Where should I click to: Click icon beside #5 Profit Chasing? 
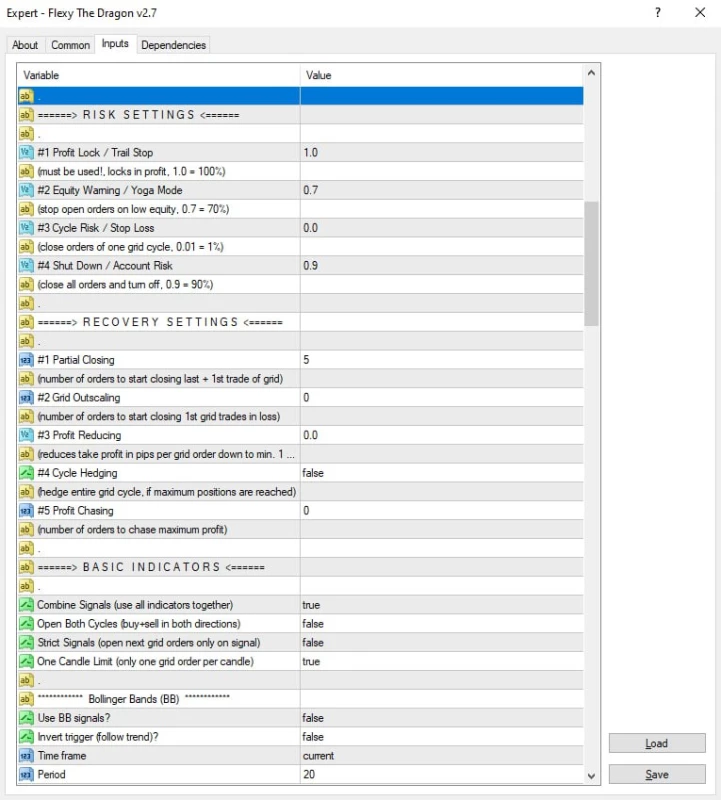(26, 511)
